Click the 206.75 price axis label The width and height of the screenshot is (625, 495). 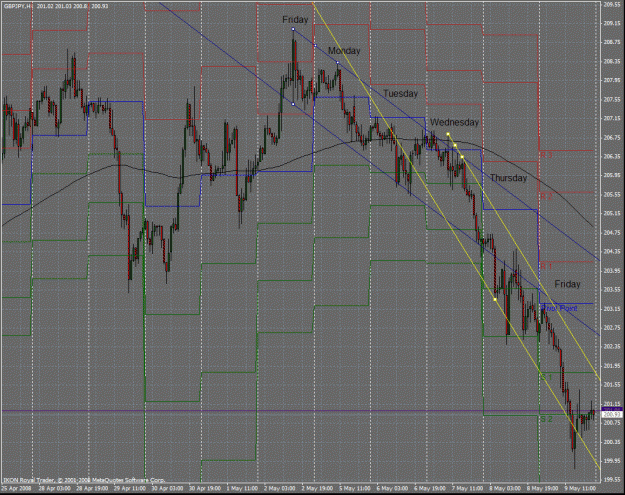coord(611,138)
